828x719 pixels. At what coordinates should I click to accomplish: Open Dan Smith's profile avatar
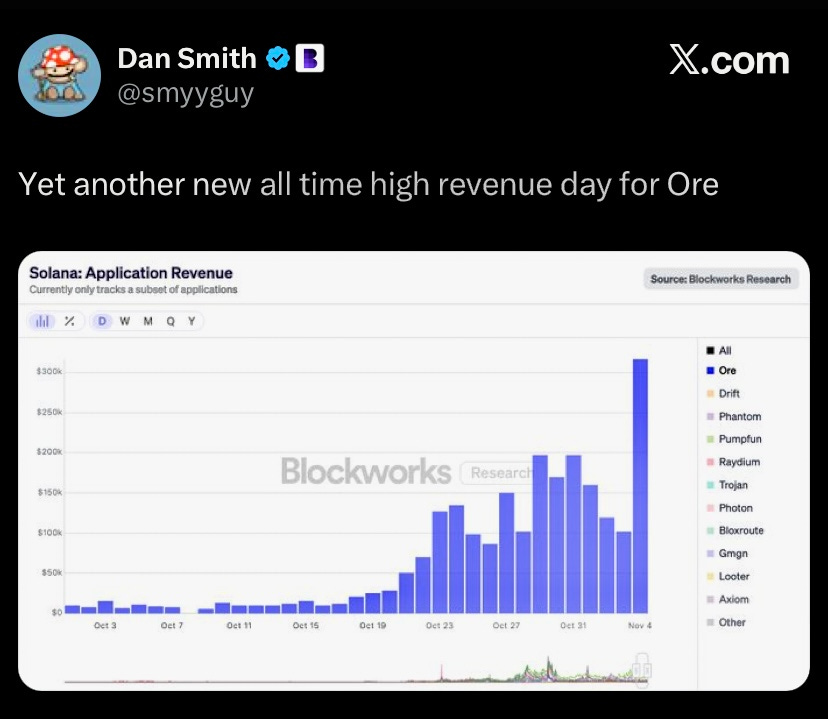pyautogui.click(x=59, y=75)
